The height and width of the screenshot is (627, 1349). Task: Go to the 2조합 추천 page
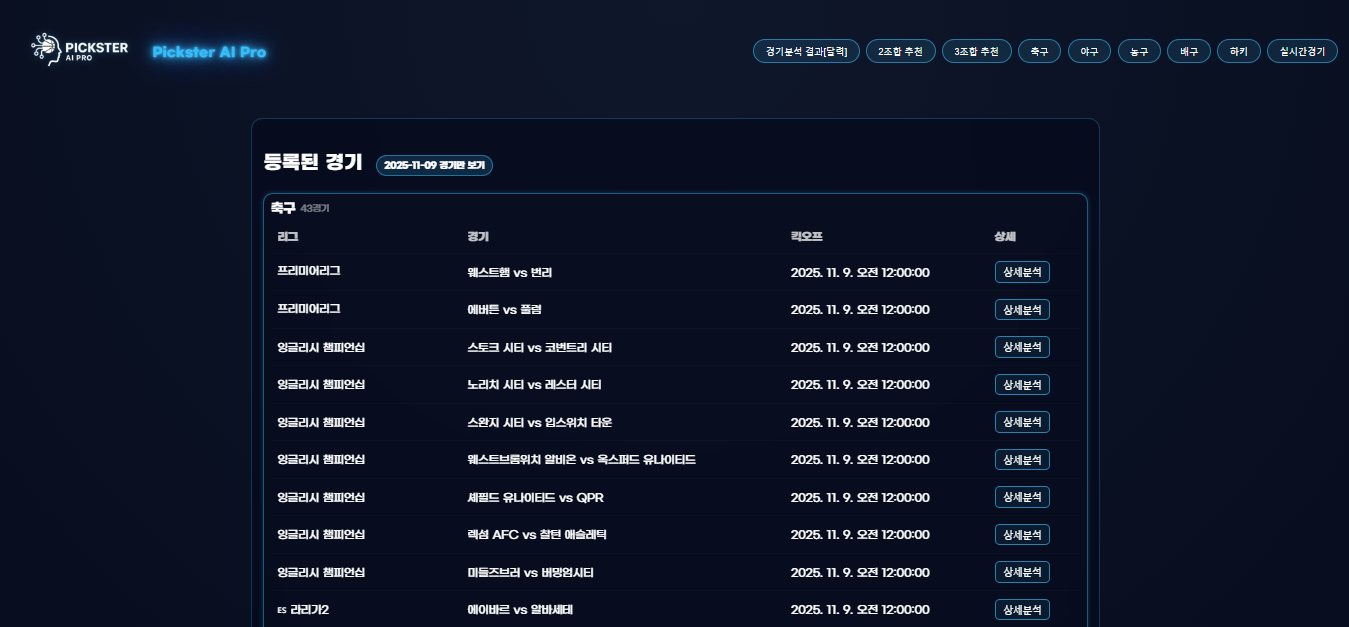pyautogui.click(x=900, y=51)
